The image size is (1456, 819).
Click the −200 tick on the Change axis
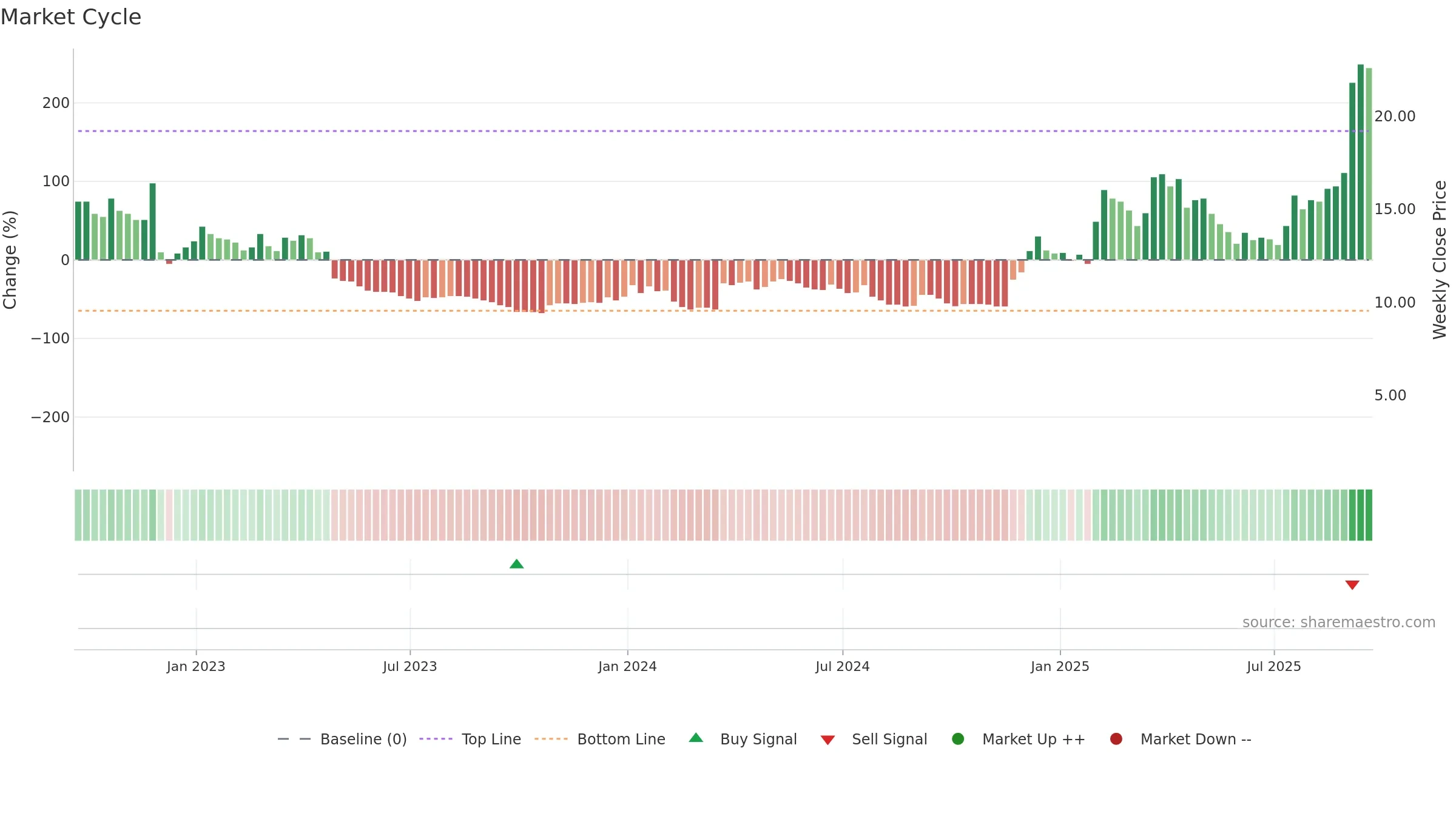point(50,417)
